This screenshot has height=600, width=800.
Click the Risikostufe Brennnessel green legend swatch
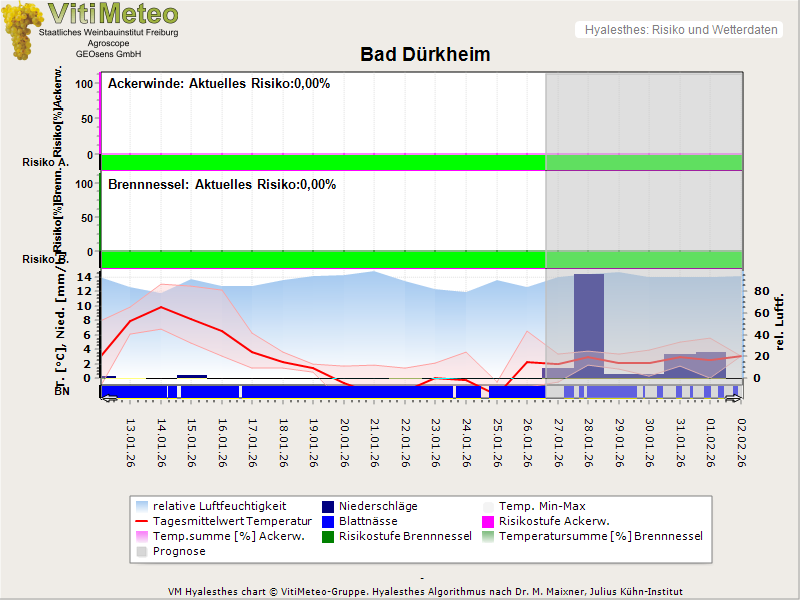coord(327,536)
